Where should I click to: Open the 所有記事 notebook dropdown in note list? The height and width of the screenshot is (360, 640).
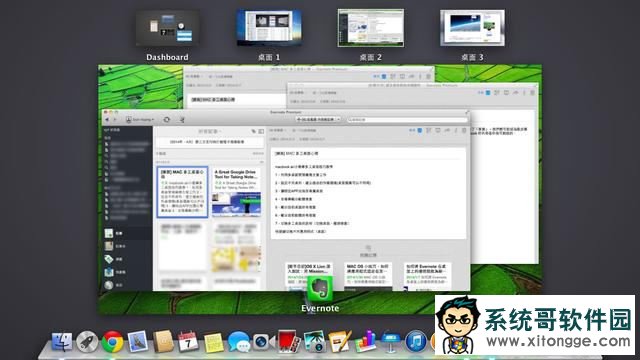point(210,131)
